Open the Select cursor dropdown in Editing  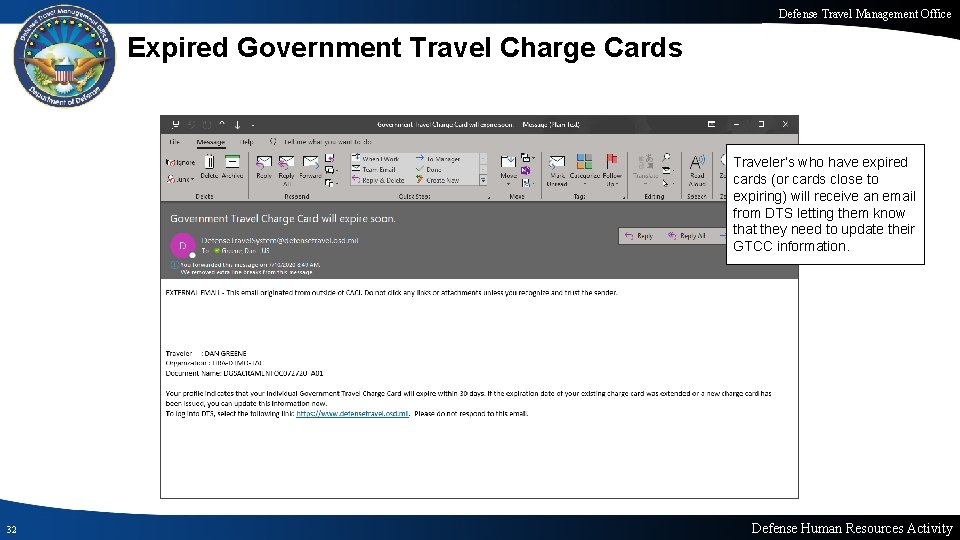[x=667, y=182]
